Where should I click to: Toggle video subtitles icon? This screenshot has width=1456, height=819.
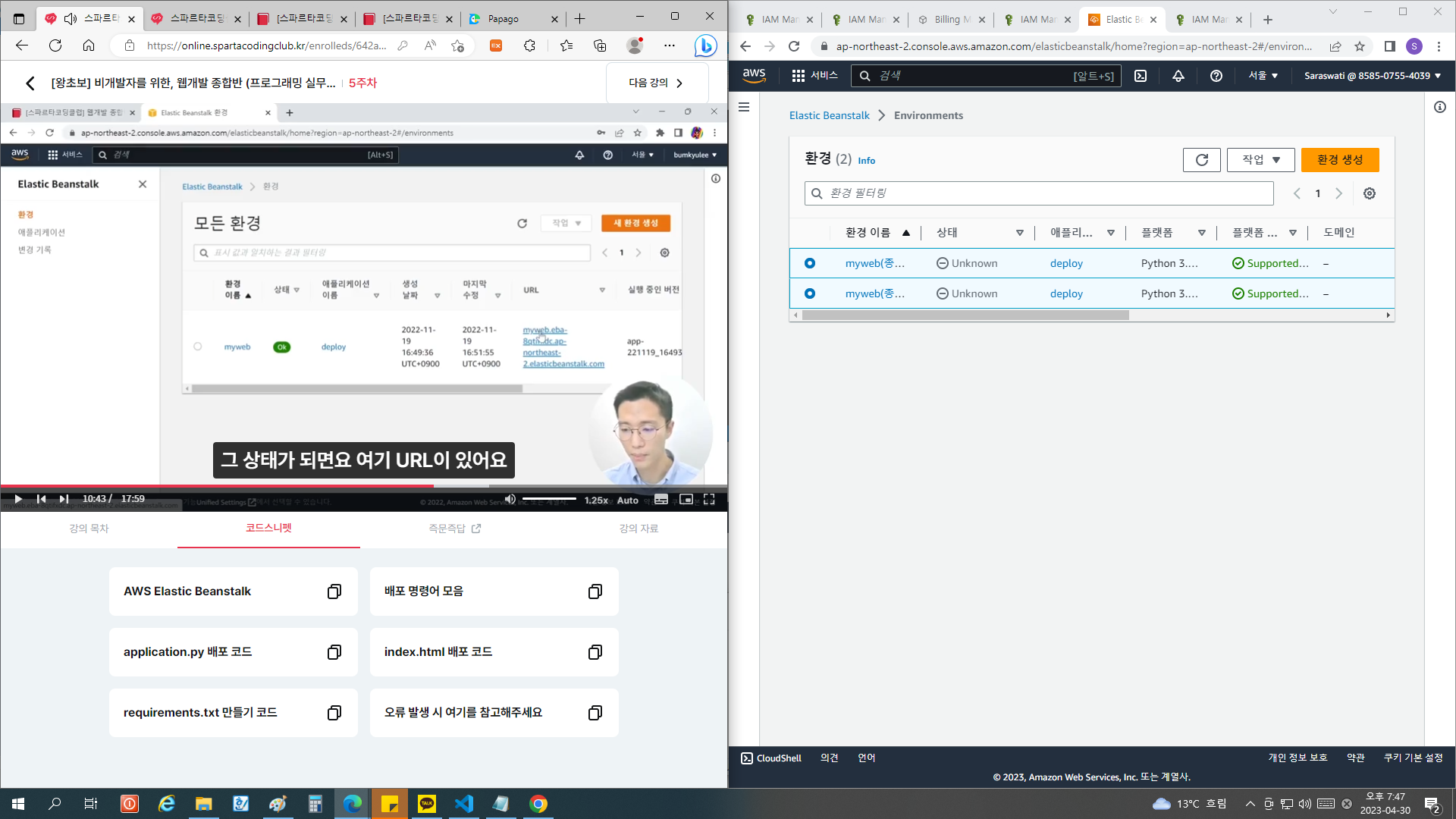(x=661, y=499)
